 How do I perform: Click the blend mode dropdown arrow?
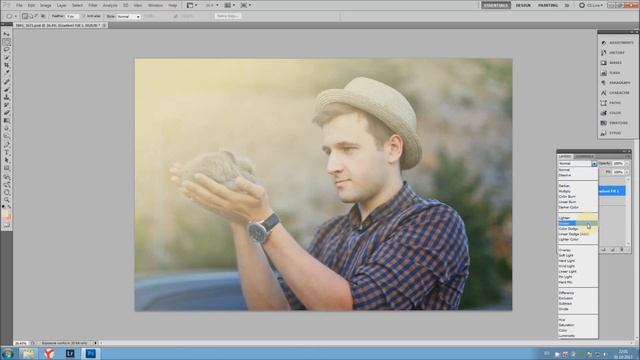[x=594, y=164]
